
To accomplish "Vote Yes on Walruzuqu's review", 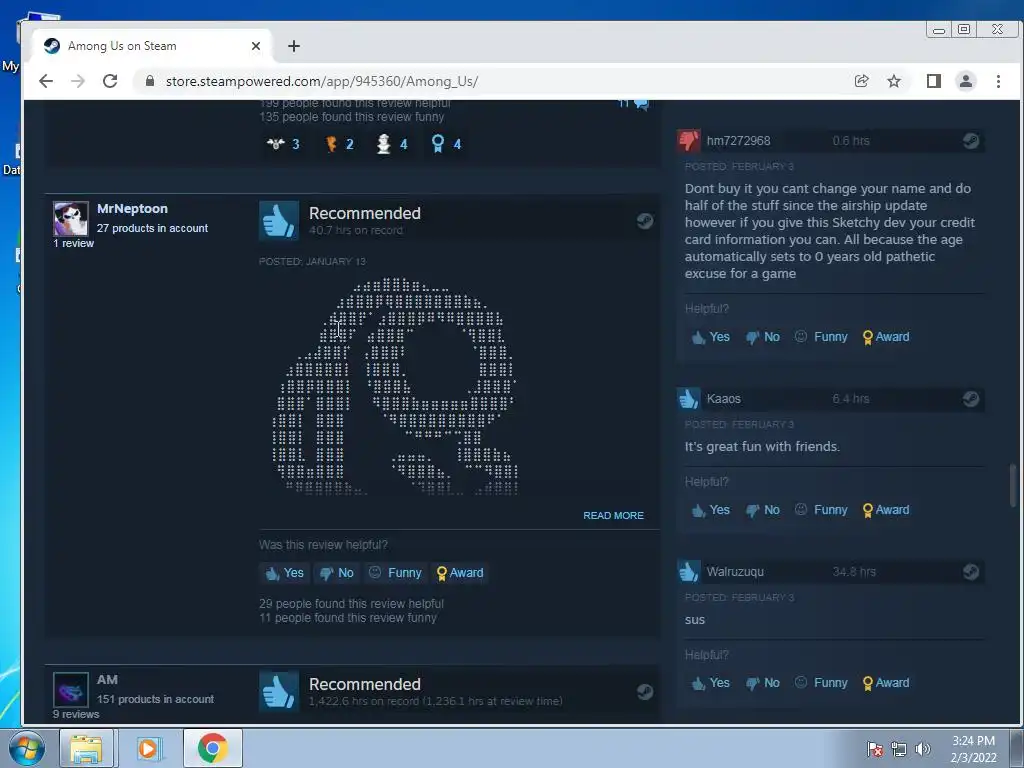I will pos(711,683).
